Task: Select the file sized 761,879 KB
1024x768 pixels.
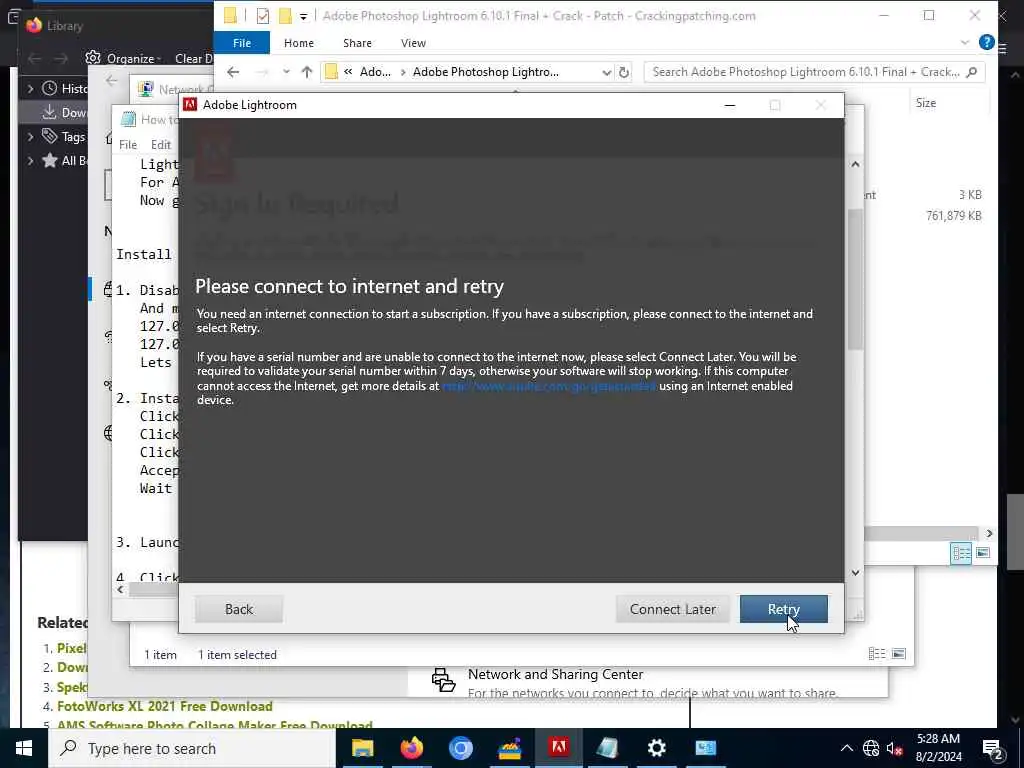Action: pyautogui.click(x=953, y=216)
